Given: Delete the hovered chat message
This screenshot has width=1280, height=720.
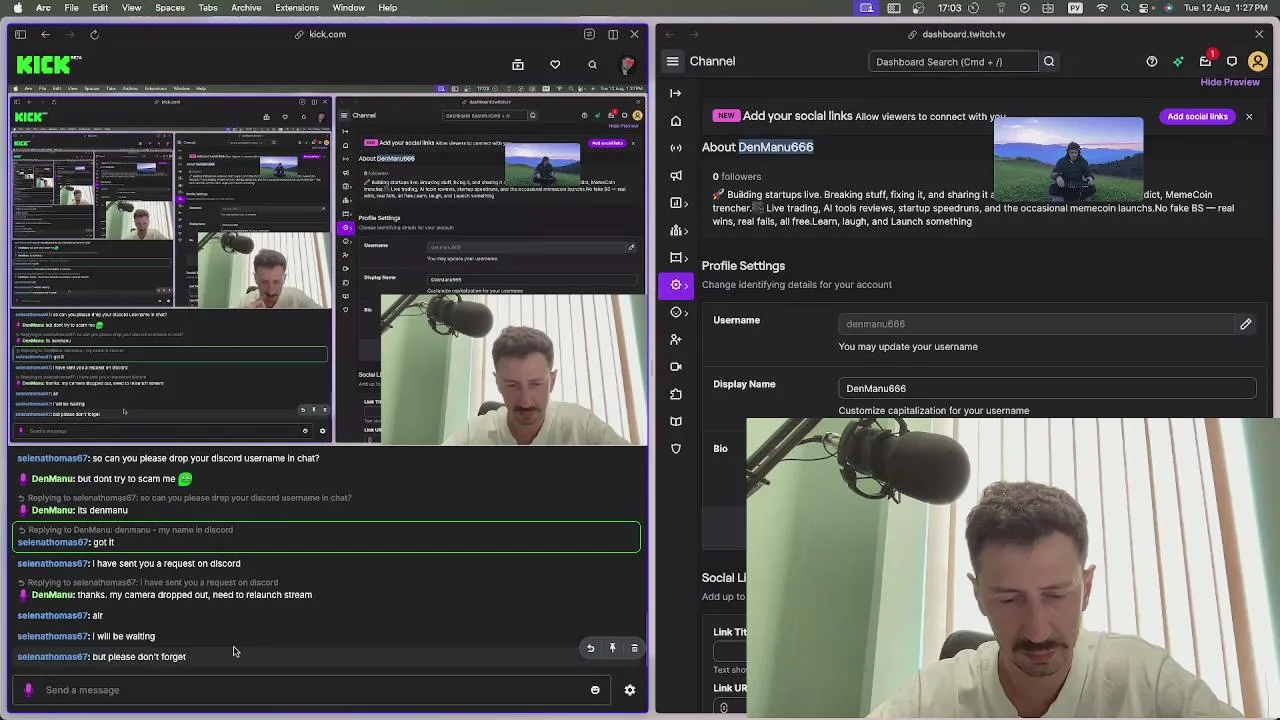Looking at the screenshot, I should (x=634, y=648).
